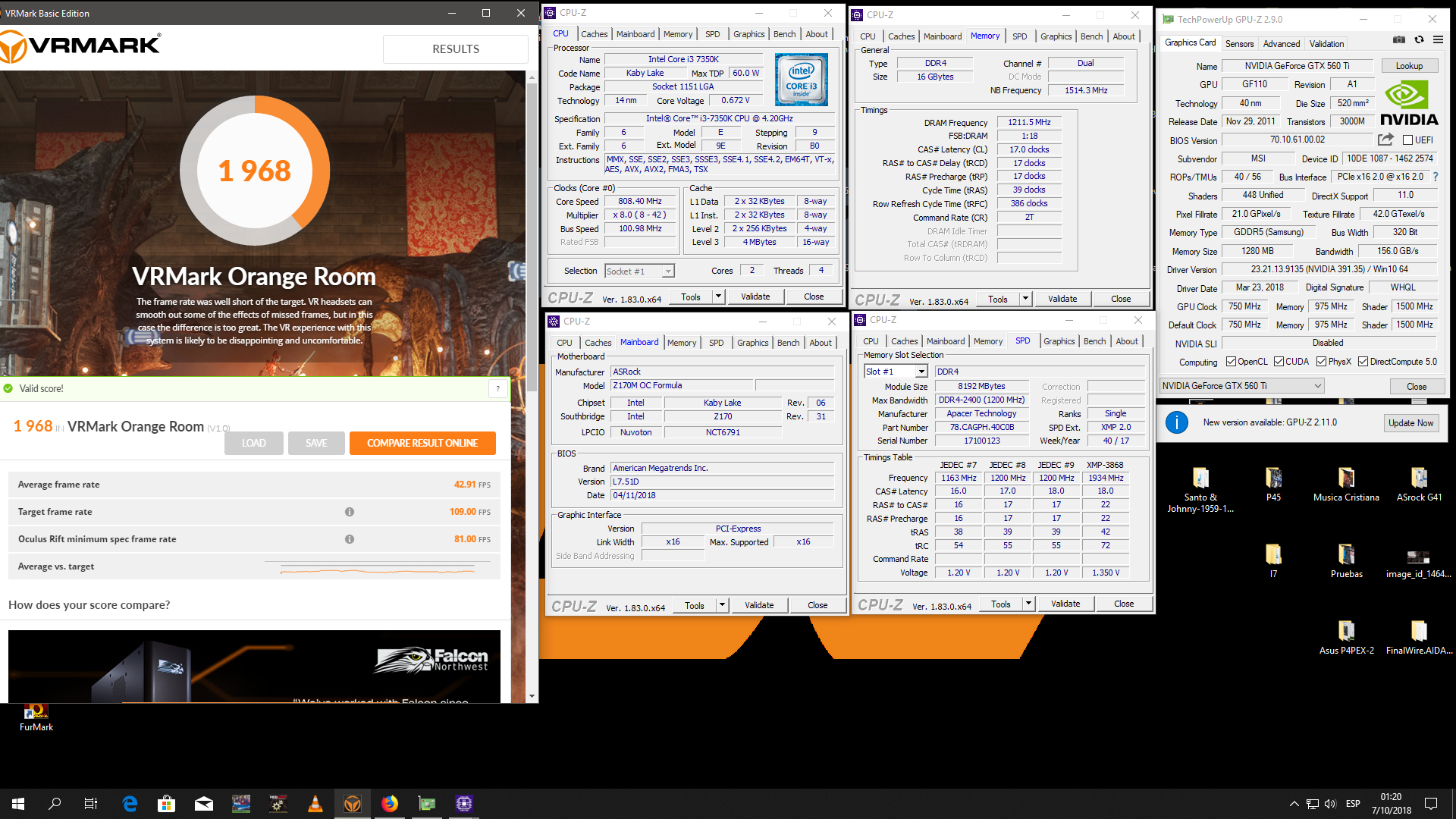
Task: Open Microsoft Edge from the taskbar
Action: 130,804
